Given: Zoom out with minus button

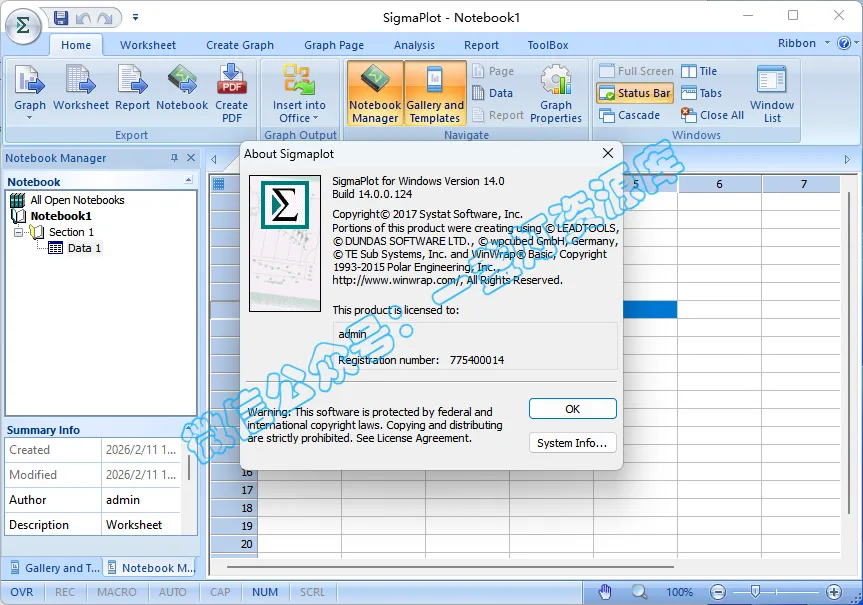Looking at the screenshot, I should [718, 592].
